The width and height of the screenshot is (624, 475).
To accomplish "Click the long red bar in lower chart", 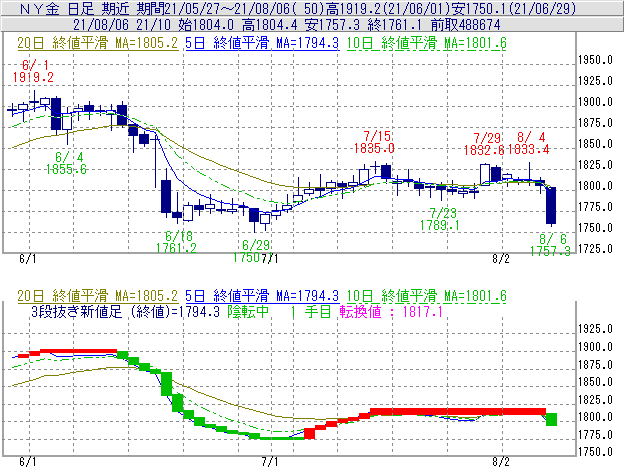I will click(458, 411).
